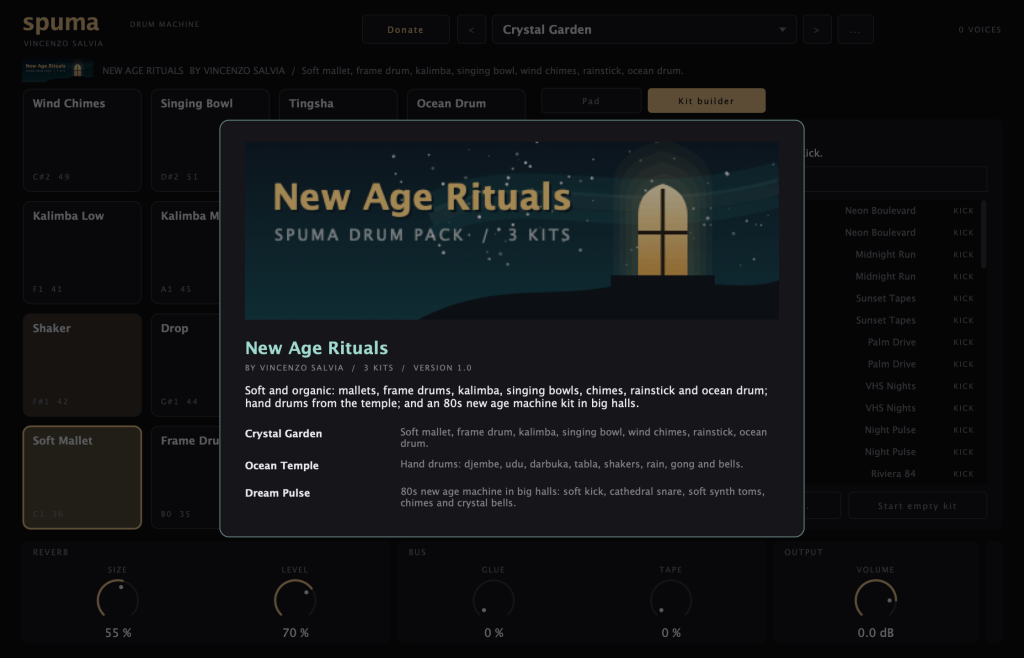
Task: Switch to the Pad tab
Action: coord(591,101)
